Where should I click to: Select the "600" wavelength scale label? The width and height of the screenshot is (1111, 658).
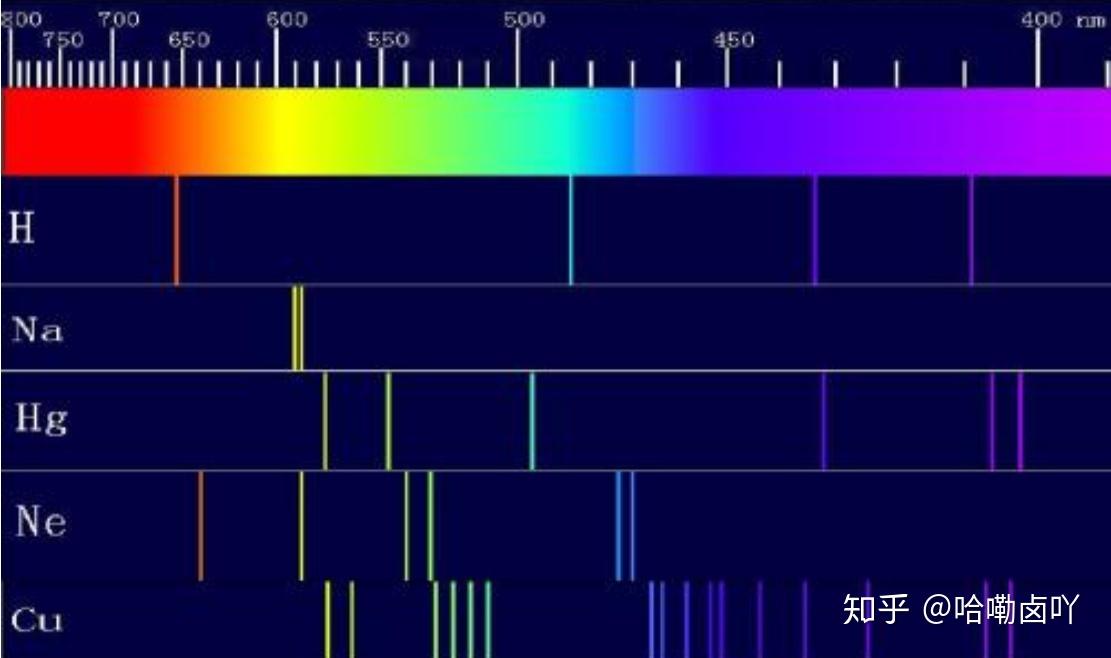[287, 19]
